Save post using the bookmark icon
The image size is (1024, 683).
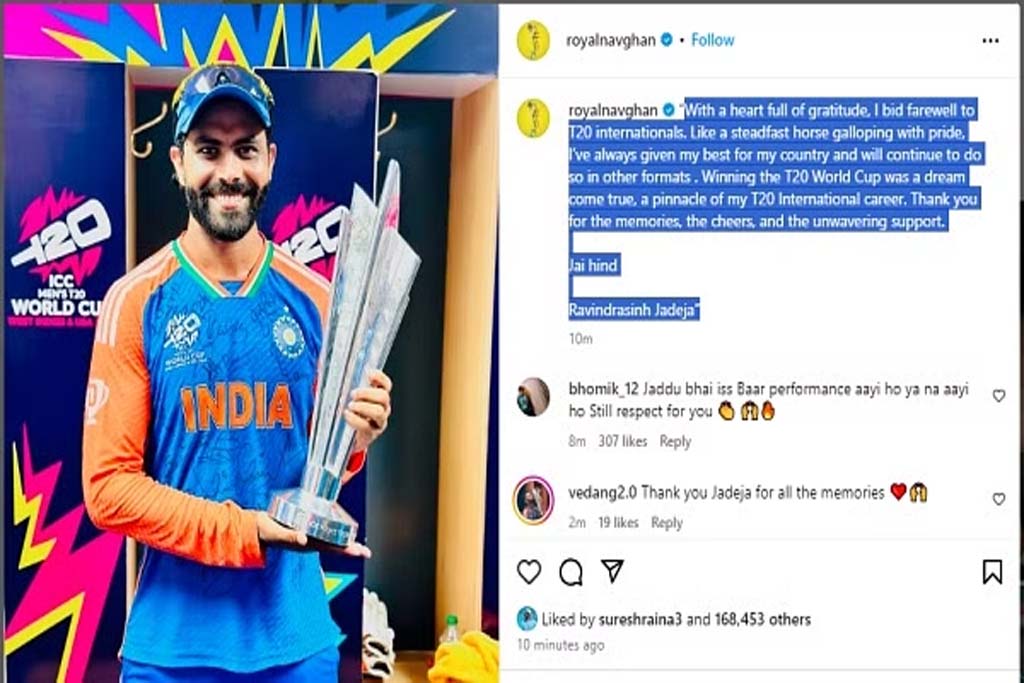[x=992, y=571]
